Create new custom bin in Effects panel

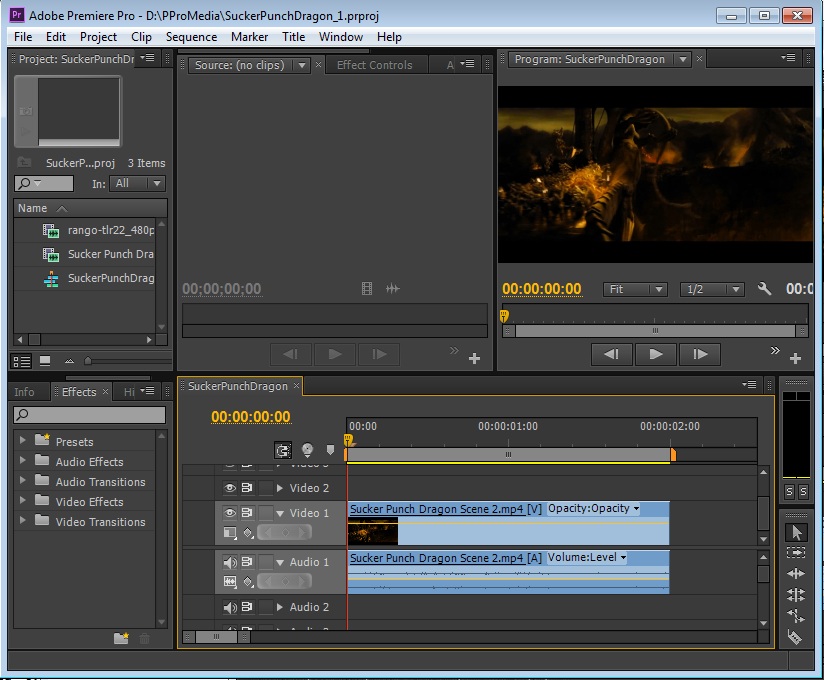tap(121, 638)
